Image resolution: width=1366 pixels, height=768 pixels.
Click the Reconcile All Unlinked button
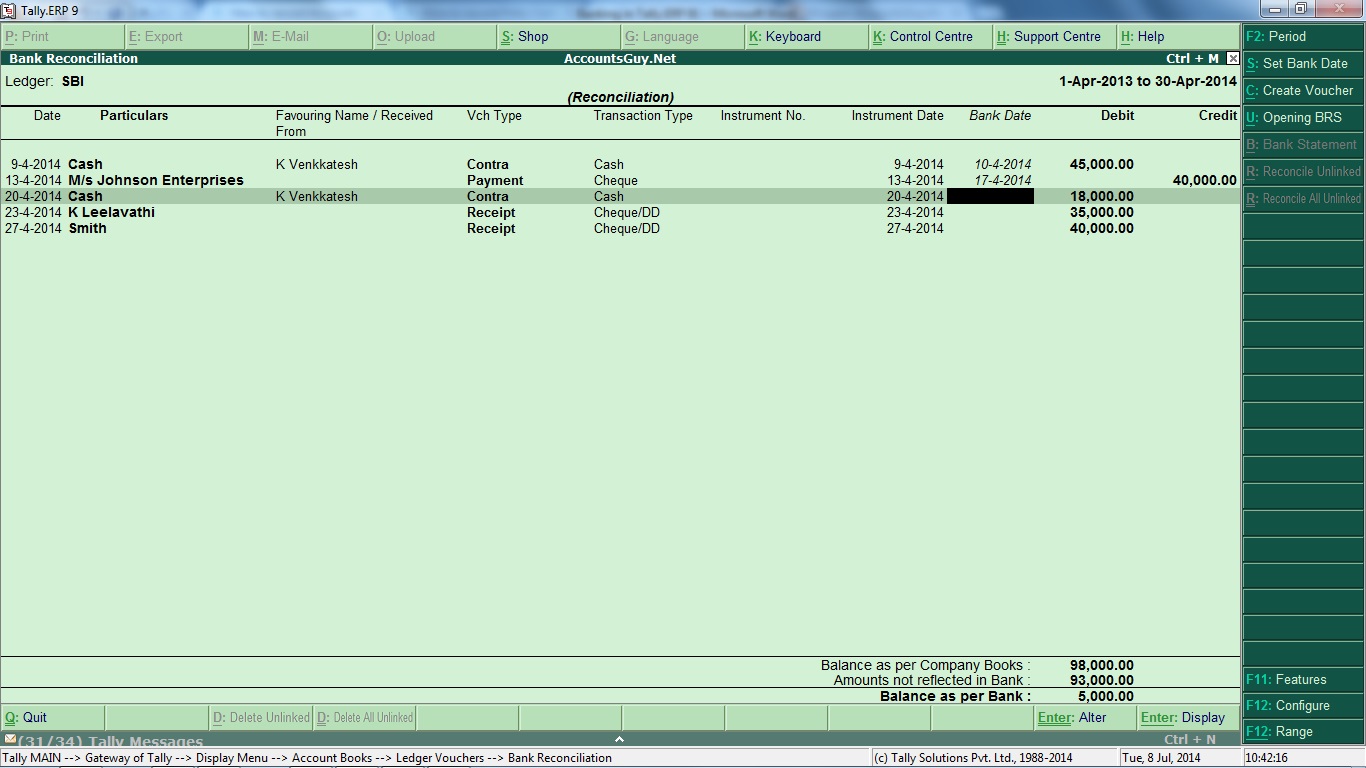pyautogui.click(x=1303, y=198)
